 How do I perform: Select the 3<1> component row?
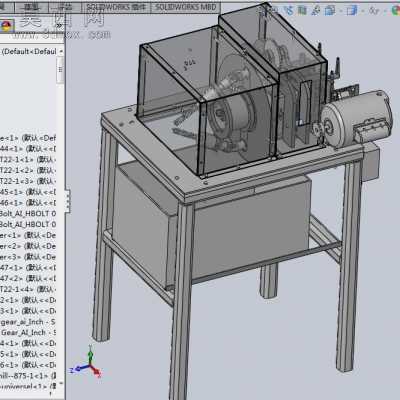(x=28, y=311)
